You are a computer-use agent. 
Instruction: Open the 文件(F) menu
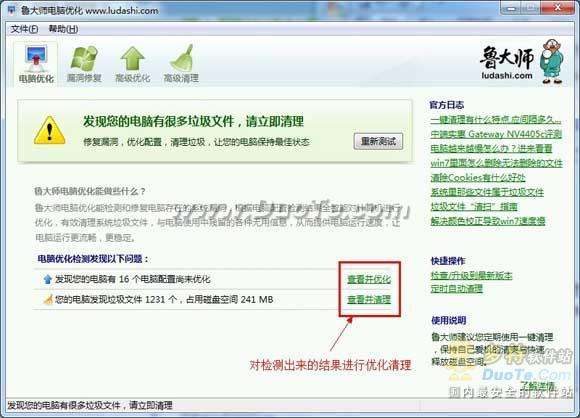[x=24, y=29]
